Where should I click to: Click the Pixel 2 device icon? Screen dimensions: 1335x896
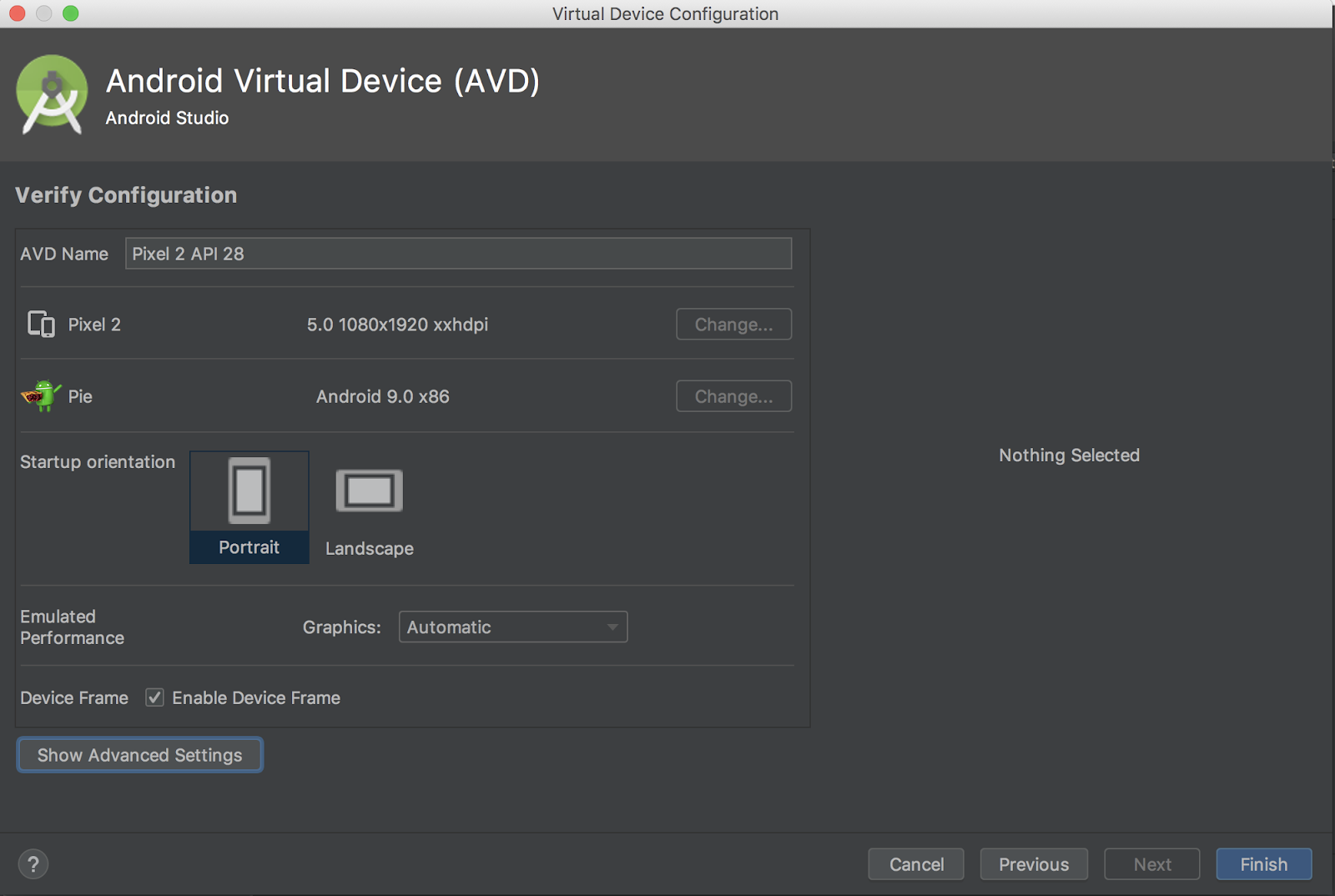pos(41,324)
